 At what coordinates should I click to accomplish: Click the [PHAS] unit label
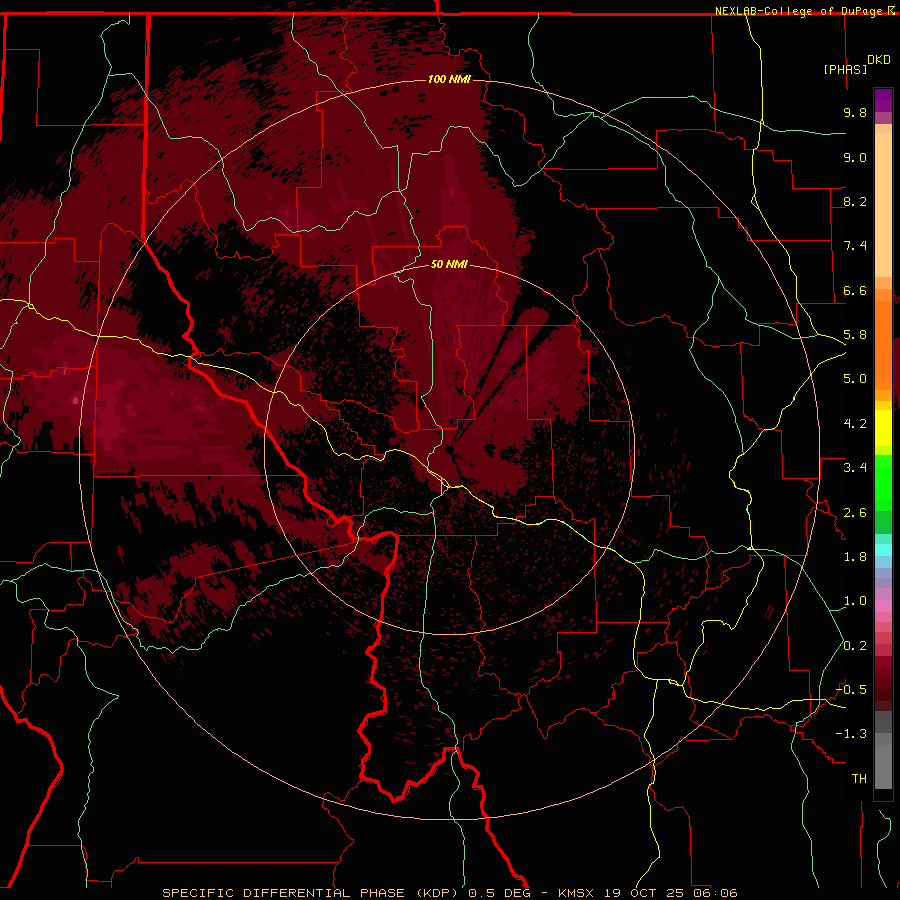pos(845,69)
